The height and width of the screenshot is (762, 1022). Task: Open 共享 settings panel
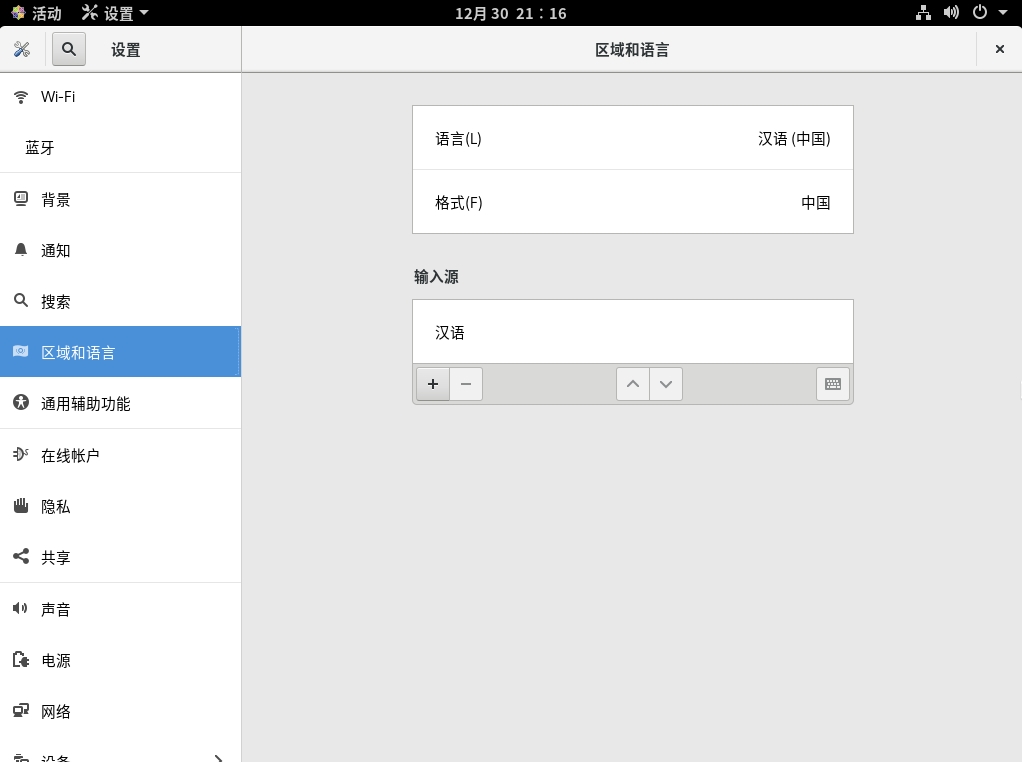pos(121,557)
